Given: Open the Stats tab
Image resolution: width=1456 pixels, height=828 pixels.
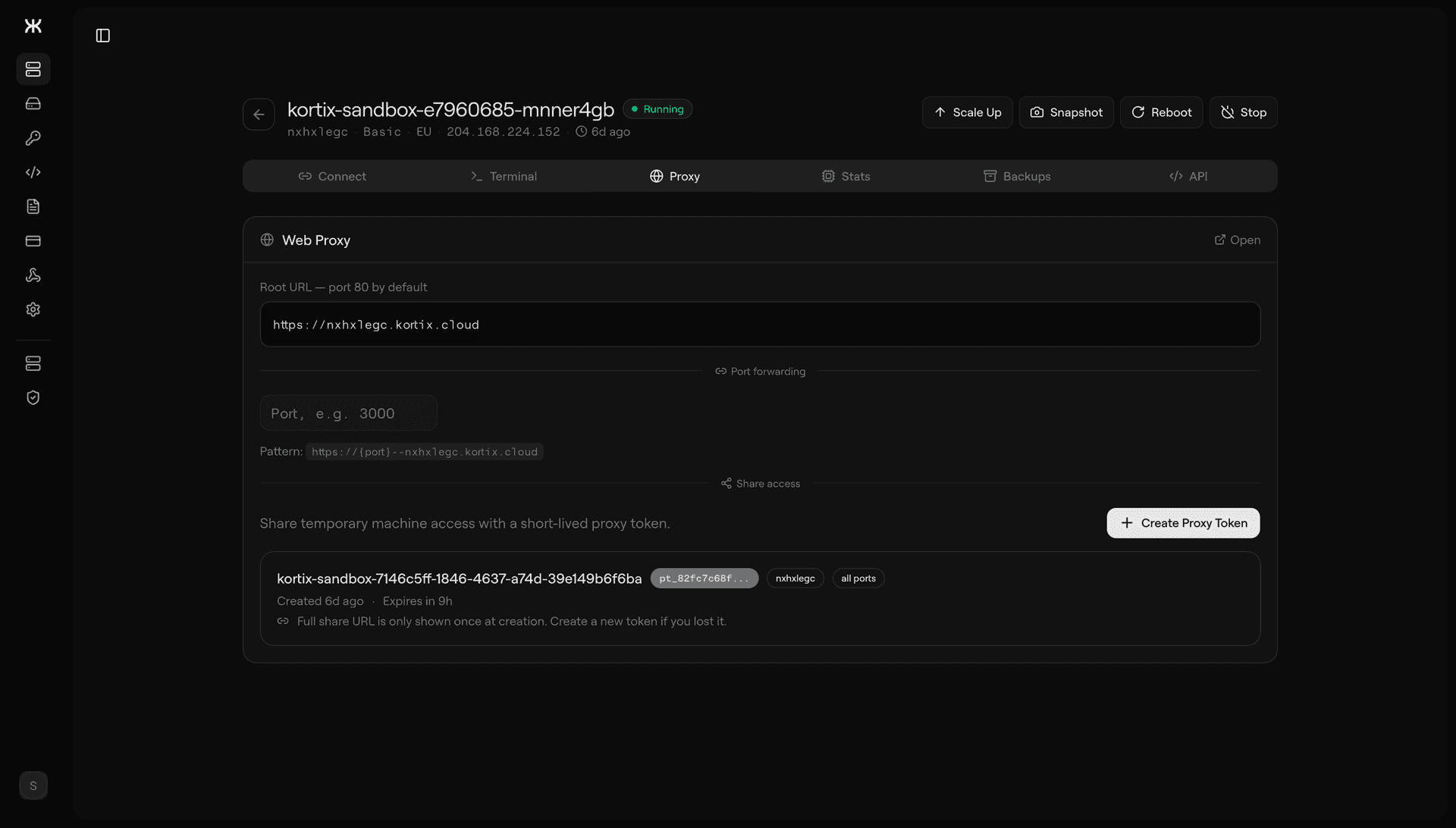Looking at the screenshot, I should tap(846, 176).
